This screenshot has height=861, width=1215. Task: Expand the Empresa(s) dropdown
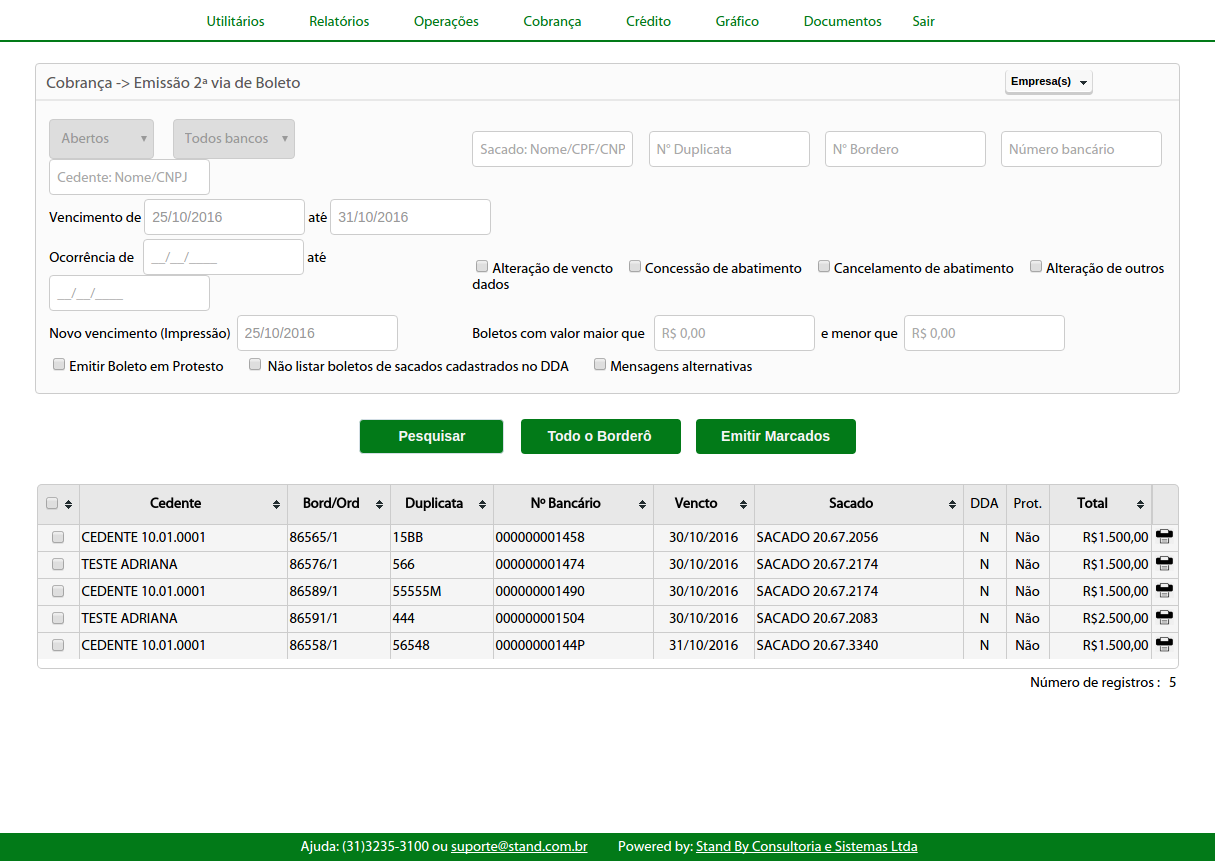[1049, 82]
